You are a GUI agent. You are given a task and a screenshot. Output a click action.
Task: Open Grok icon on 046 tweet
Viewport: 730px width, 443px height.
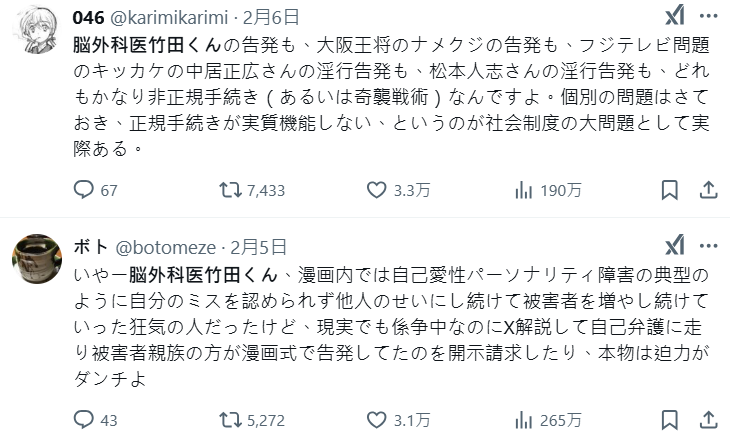tap(676, 18)
